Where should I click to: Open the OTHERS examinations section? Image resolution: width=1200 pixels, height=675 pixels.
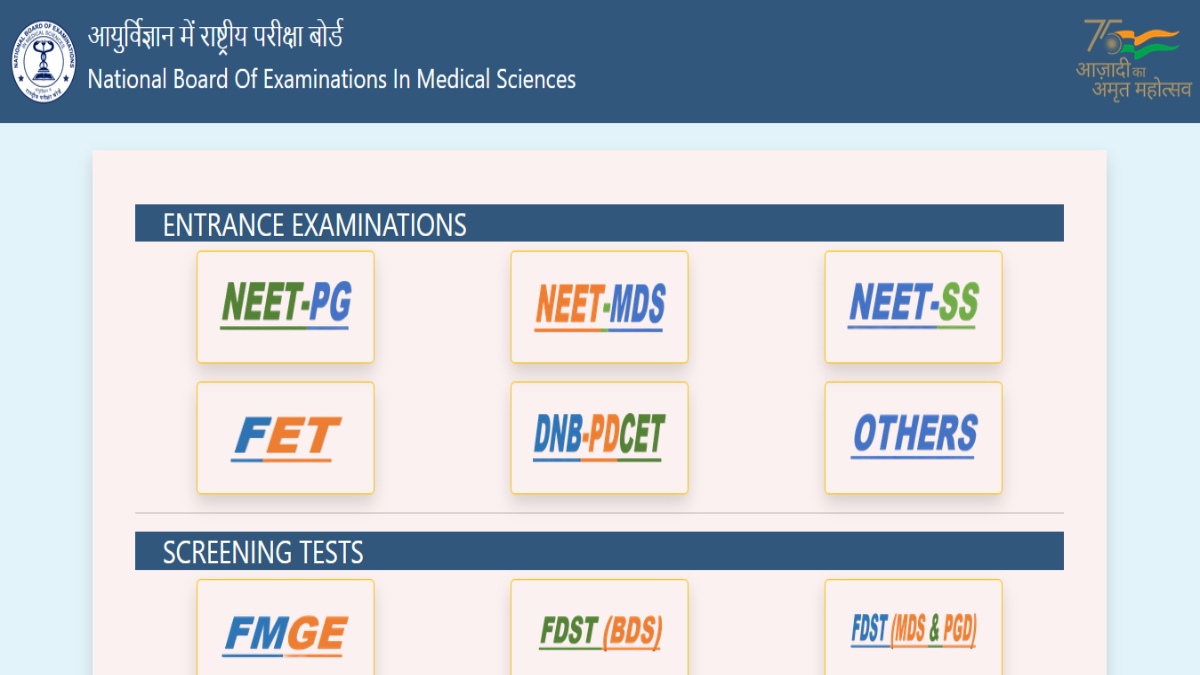coord(912,438)
